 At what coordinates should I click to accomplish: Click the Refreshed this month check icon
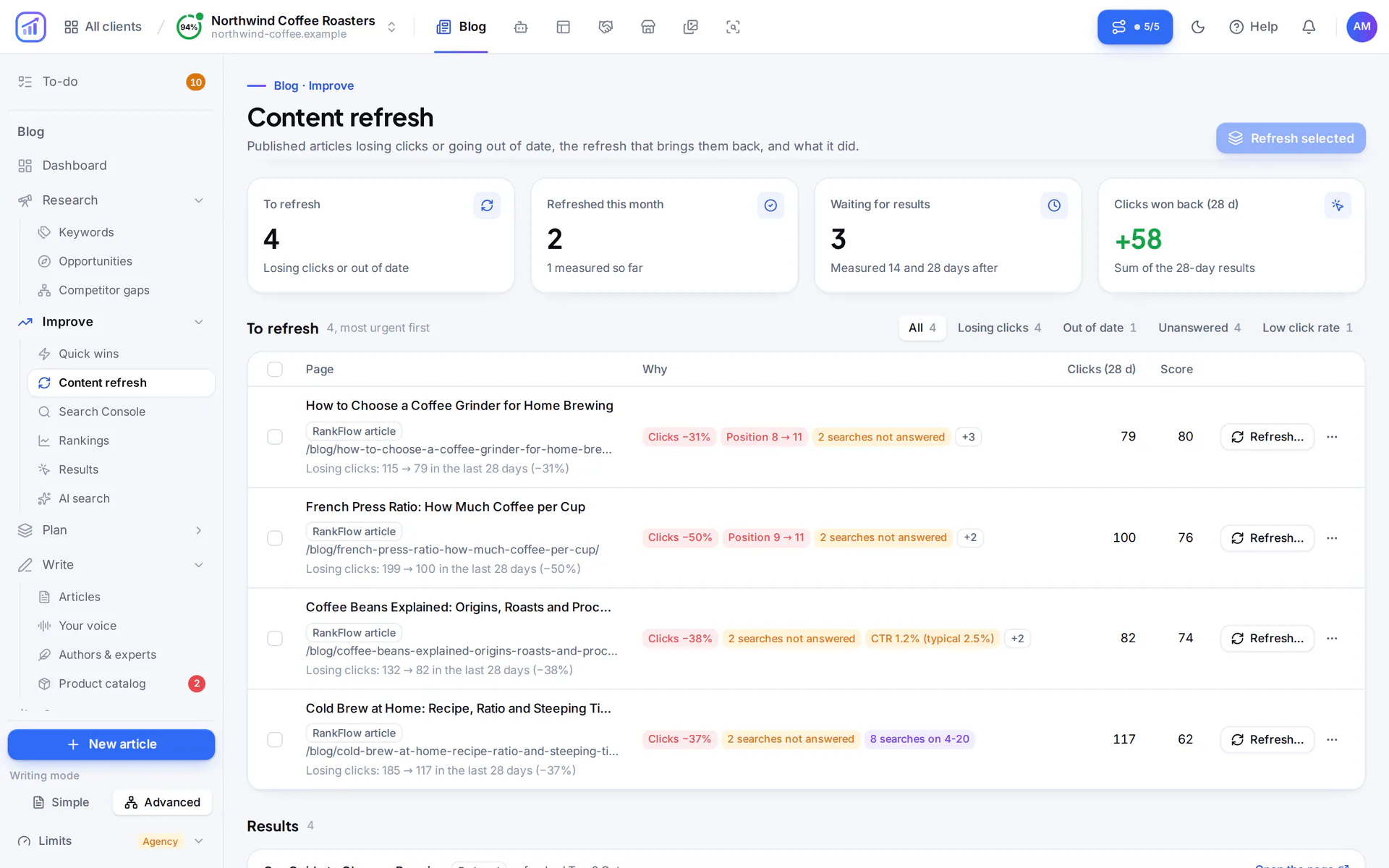tap(770, 205)
